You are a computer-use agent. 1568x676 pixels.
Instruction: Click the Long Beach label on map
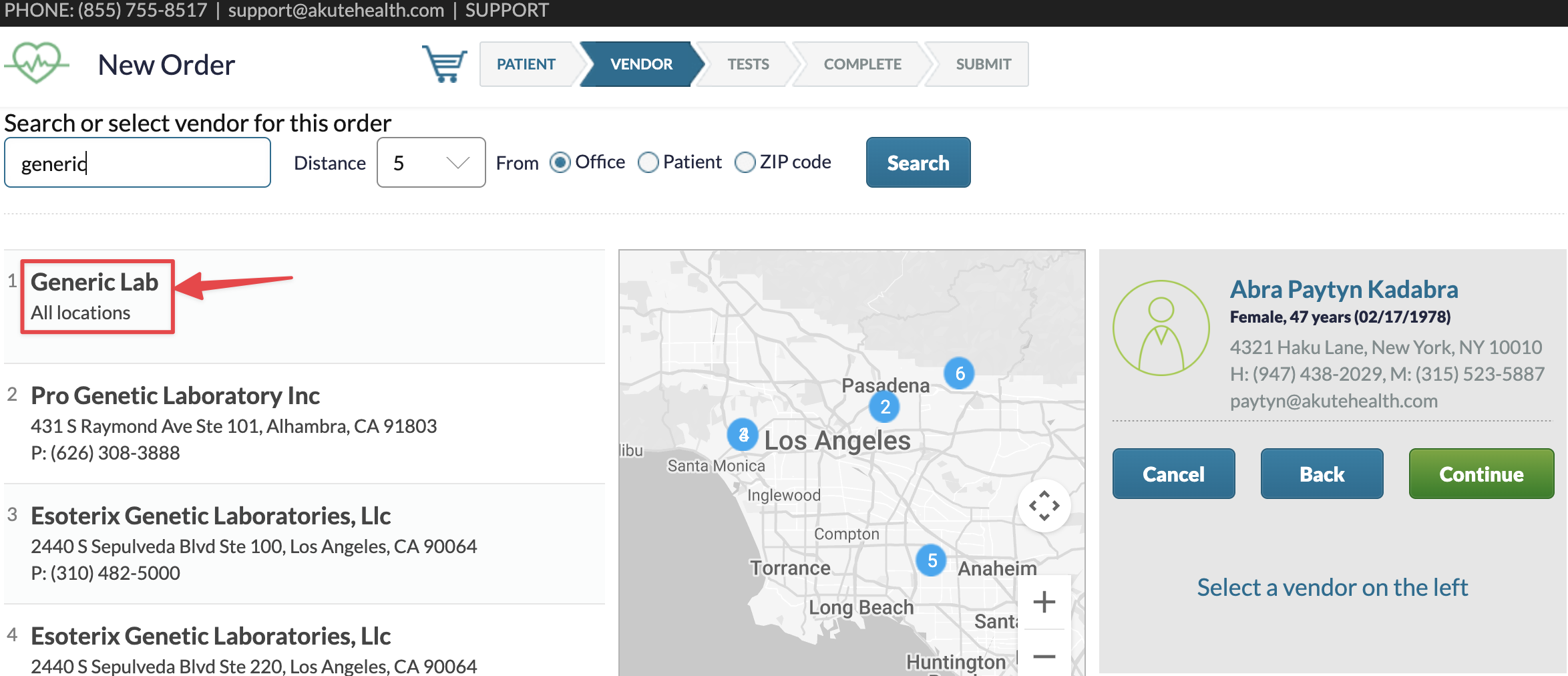pos(861,607)
